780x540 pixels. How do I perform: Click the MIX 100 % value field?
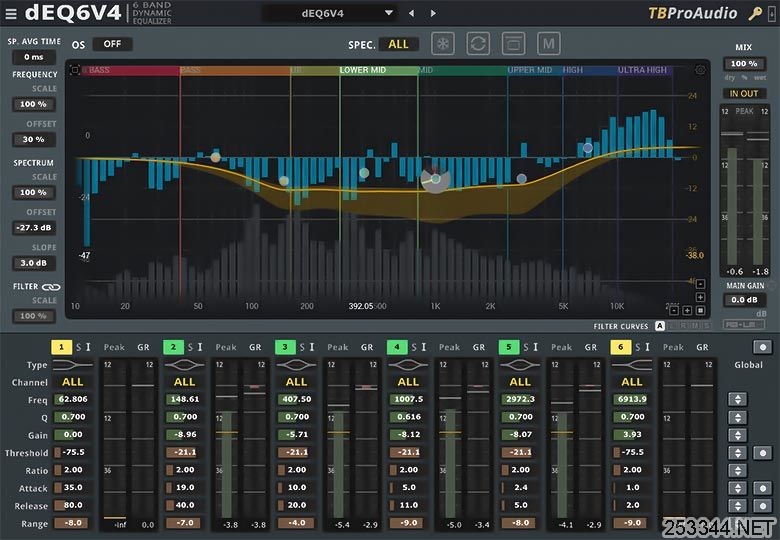(x=744, y=64)
